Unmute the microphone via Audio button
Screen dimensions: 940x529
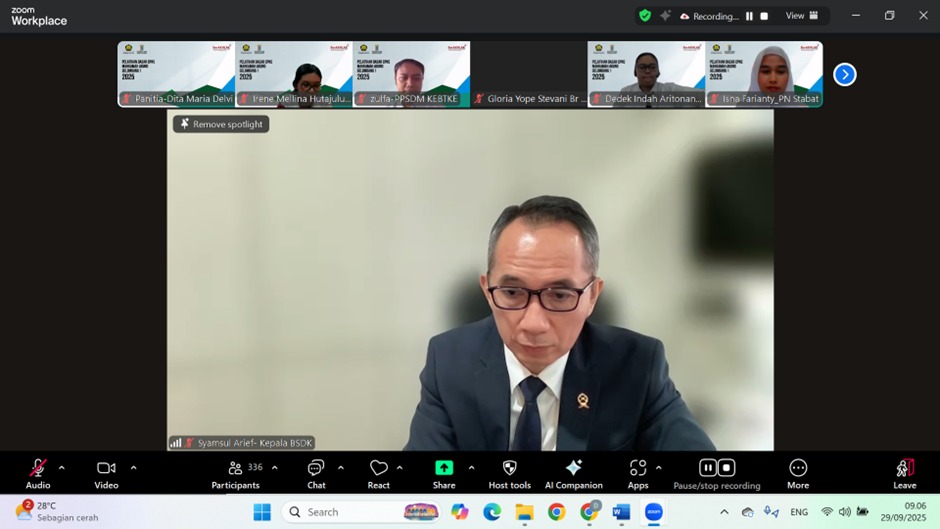(38, 474)
